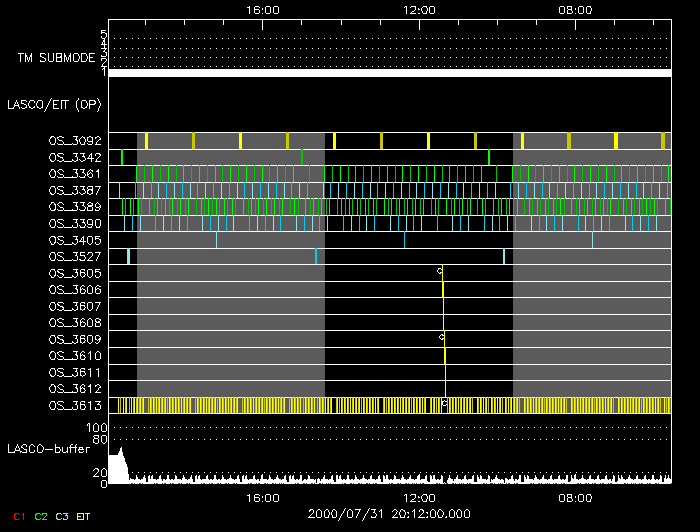Click the 12:00 label on the top axis

click(x=418, y=9)
